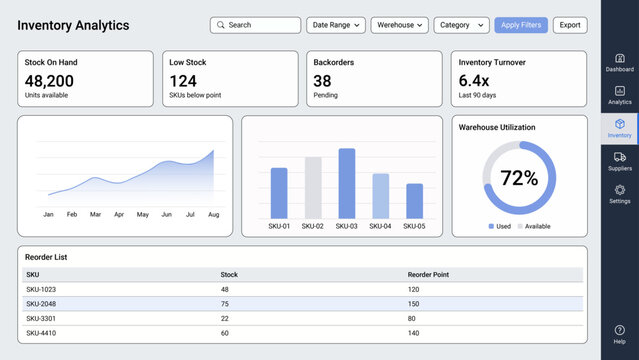The image size is (639, 360).
Task: Open the Settings gear icon
Action: 619,190
